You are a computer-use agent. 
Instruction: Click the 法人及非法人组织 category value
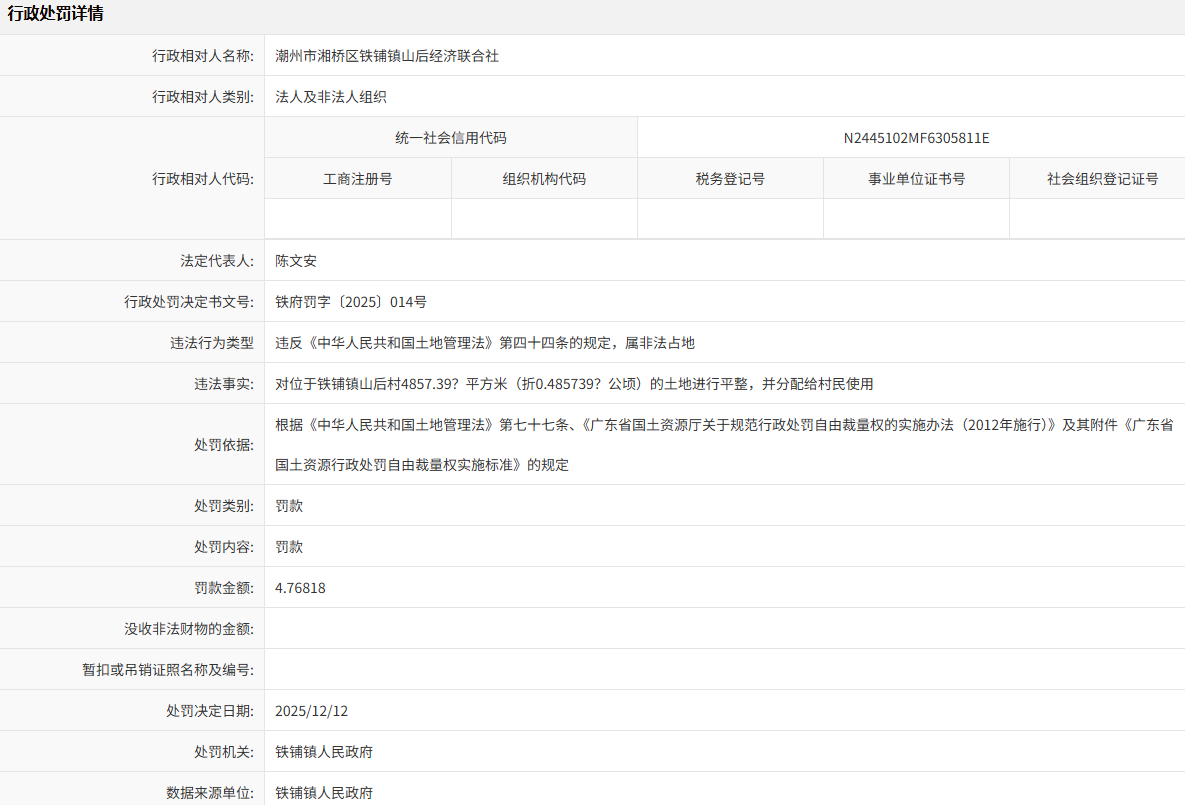click(x=331, y=97)
